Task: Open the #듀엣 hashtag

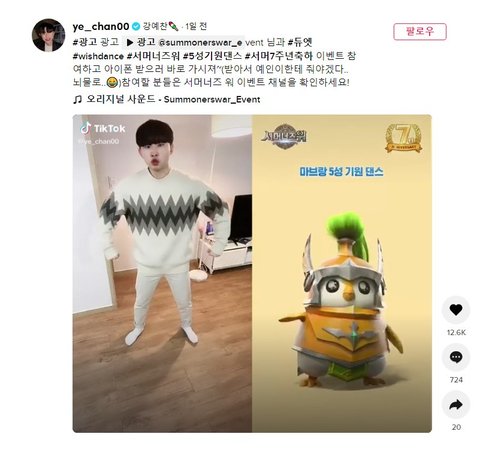Action: click(x=300, y=42)
